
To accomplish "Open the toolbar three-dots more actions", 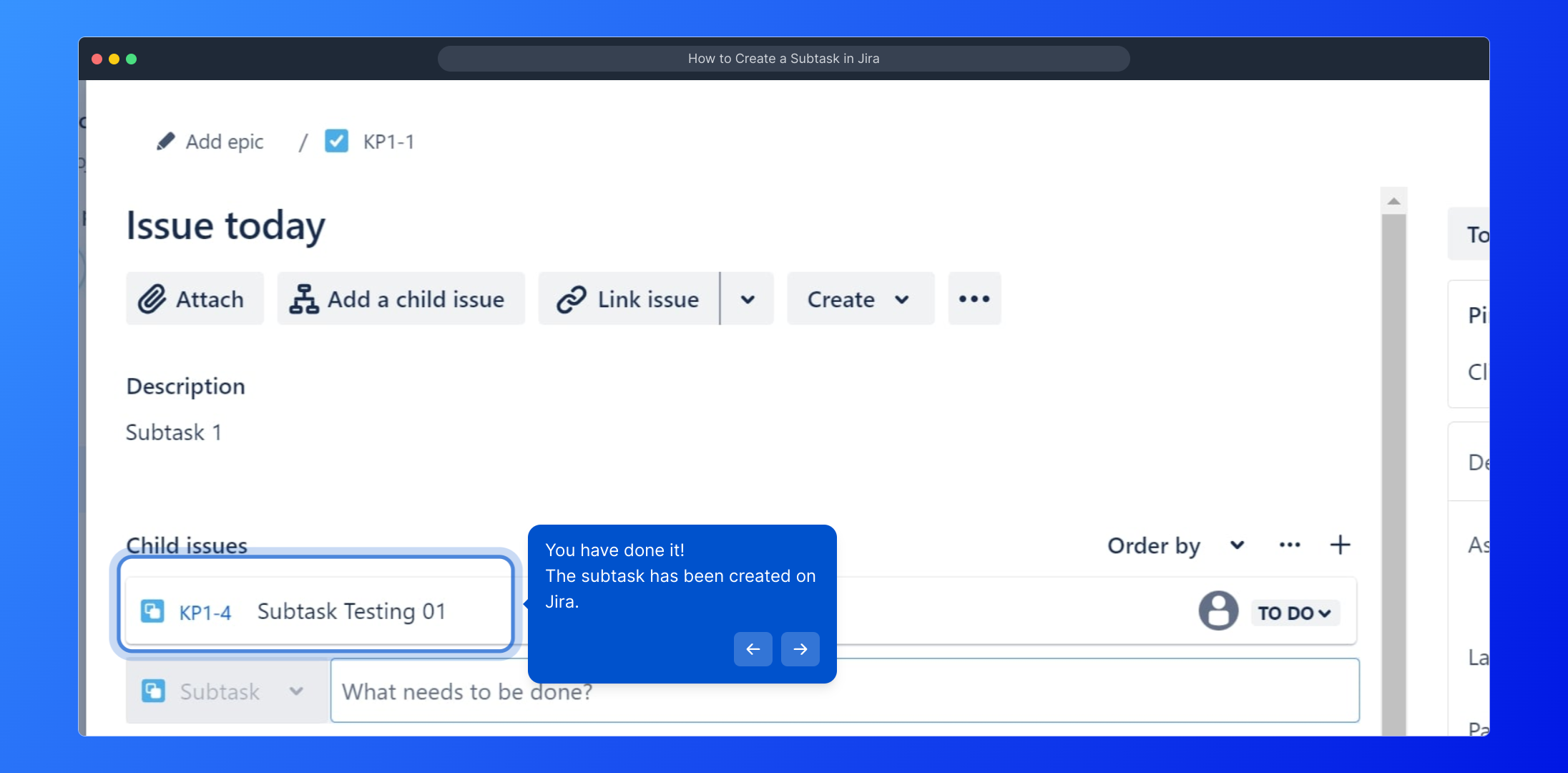I will [974, 299].
